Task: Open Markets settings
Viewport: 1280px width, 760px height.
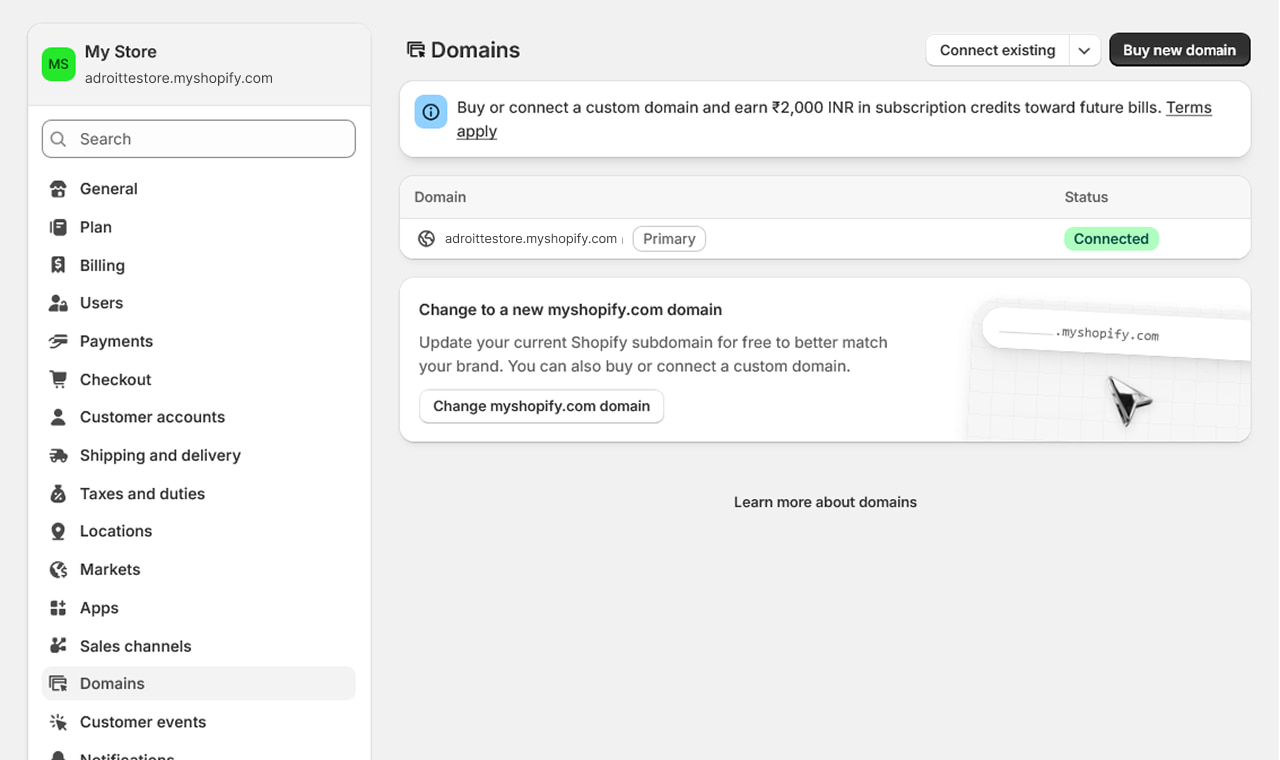Action: coord(199,569)
